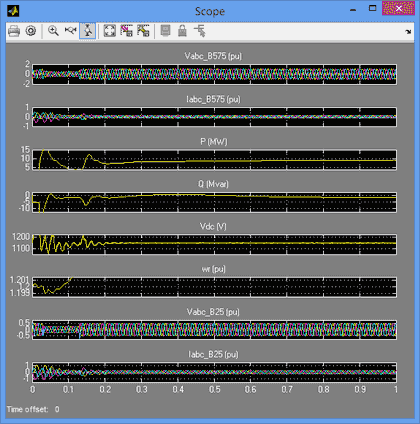Maximize the Scope window
The height and width of the screenshot is (424, 420).
tap(372, 8)
